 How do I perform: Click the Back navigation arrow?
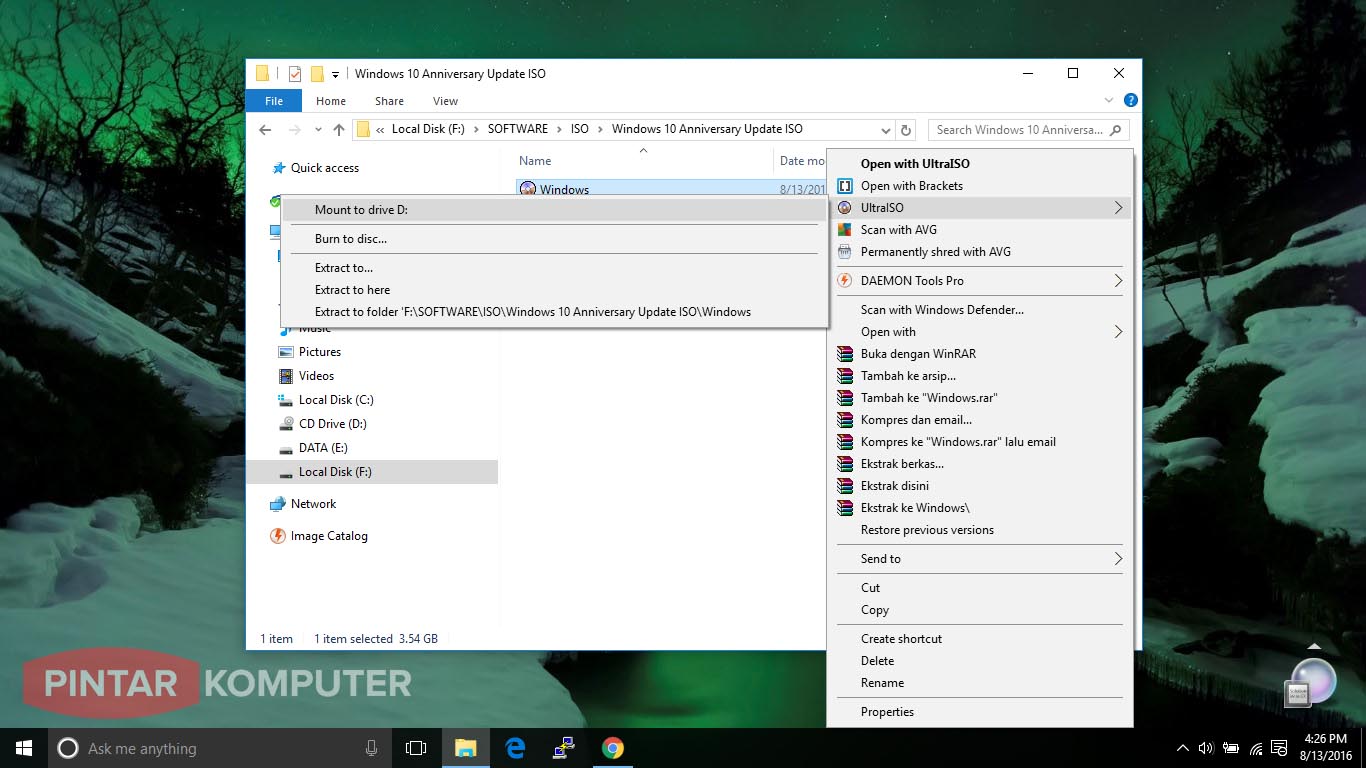[265, 130]
